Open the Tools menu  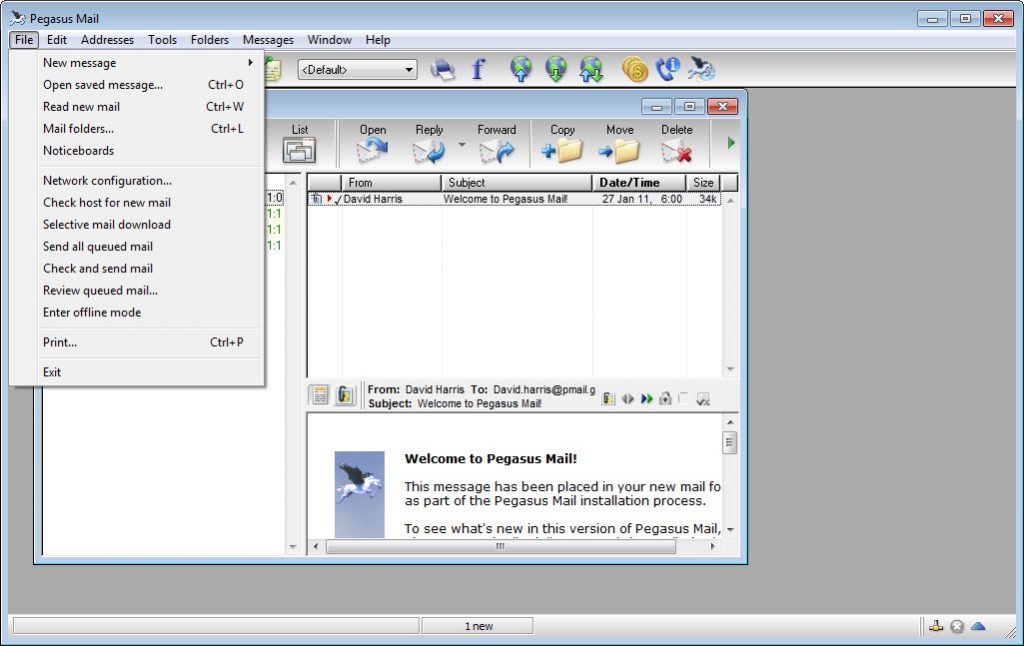click(162, 40)
